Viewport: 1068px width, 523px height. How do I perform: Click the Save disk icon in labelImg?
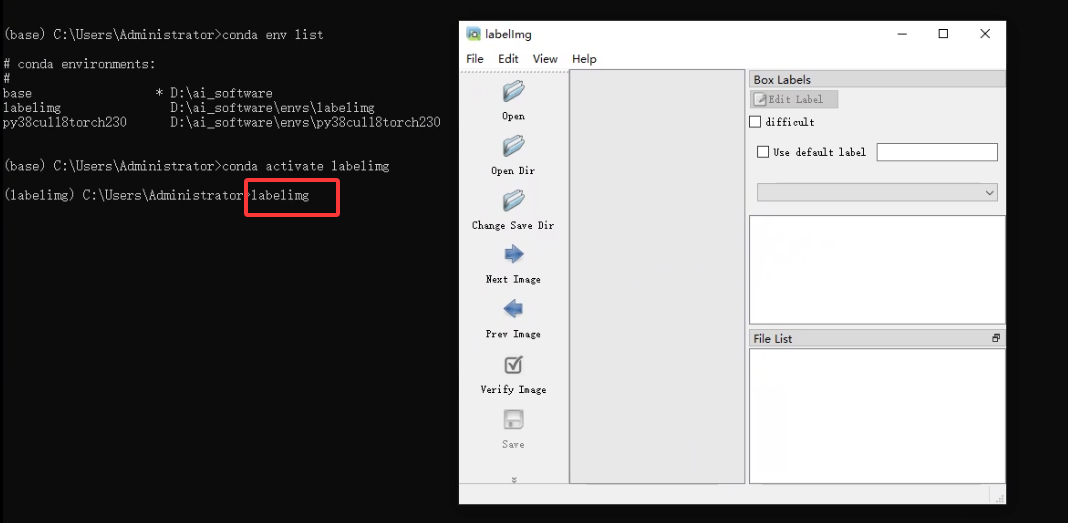[x=514, y=419]
